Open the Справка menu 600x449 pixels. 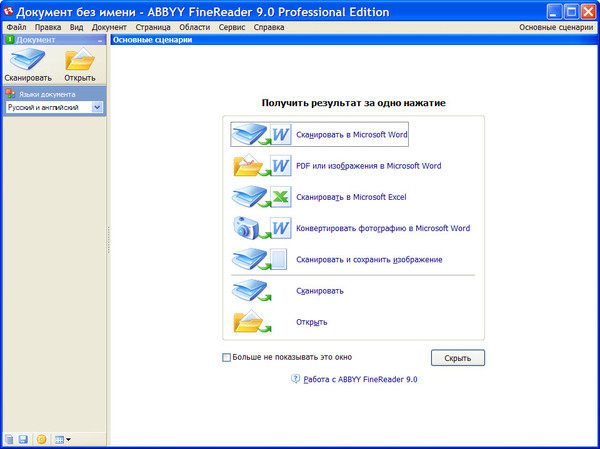click(x=269, y=27)
